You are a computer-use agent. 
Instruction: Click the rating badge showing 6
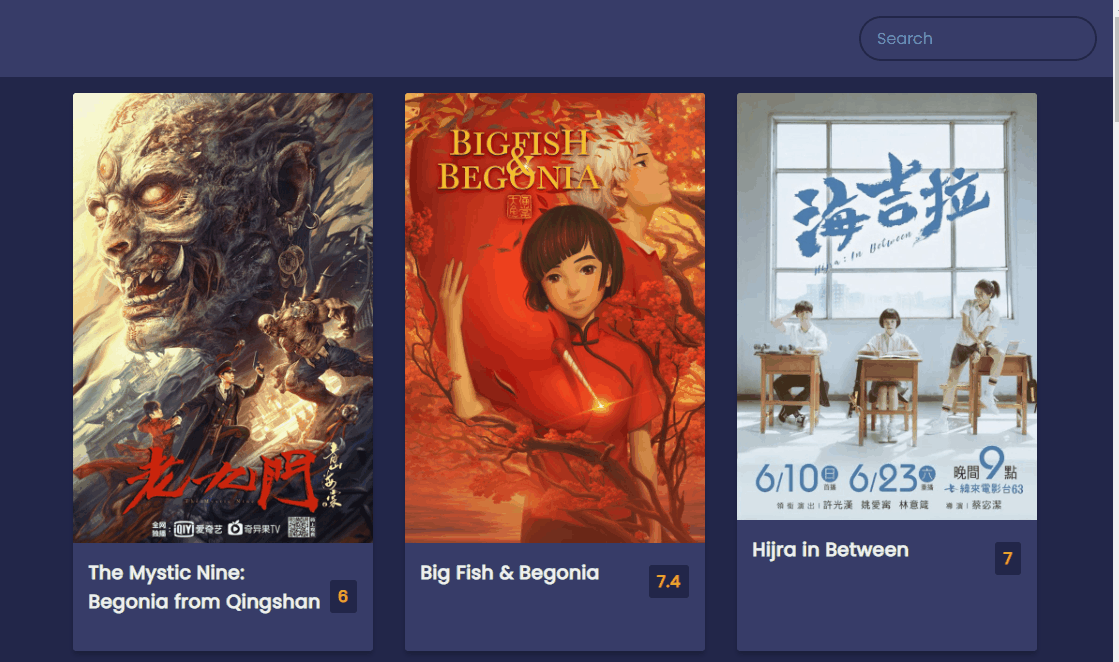[343, 596]
